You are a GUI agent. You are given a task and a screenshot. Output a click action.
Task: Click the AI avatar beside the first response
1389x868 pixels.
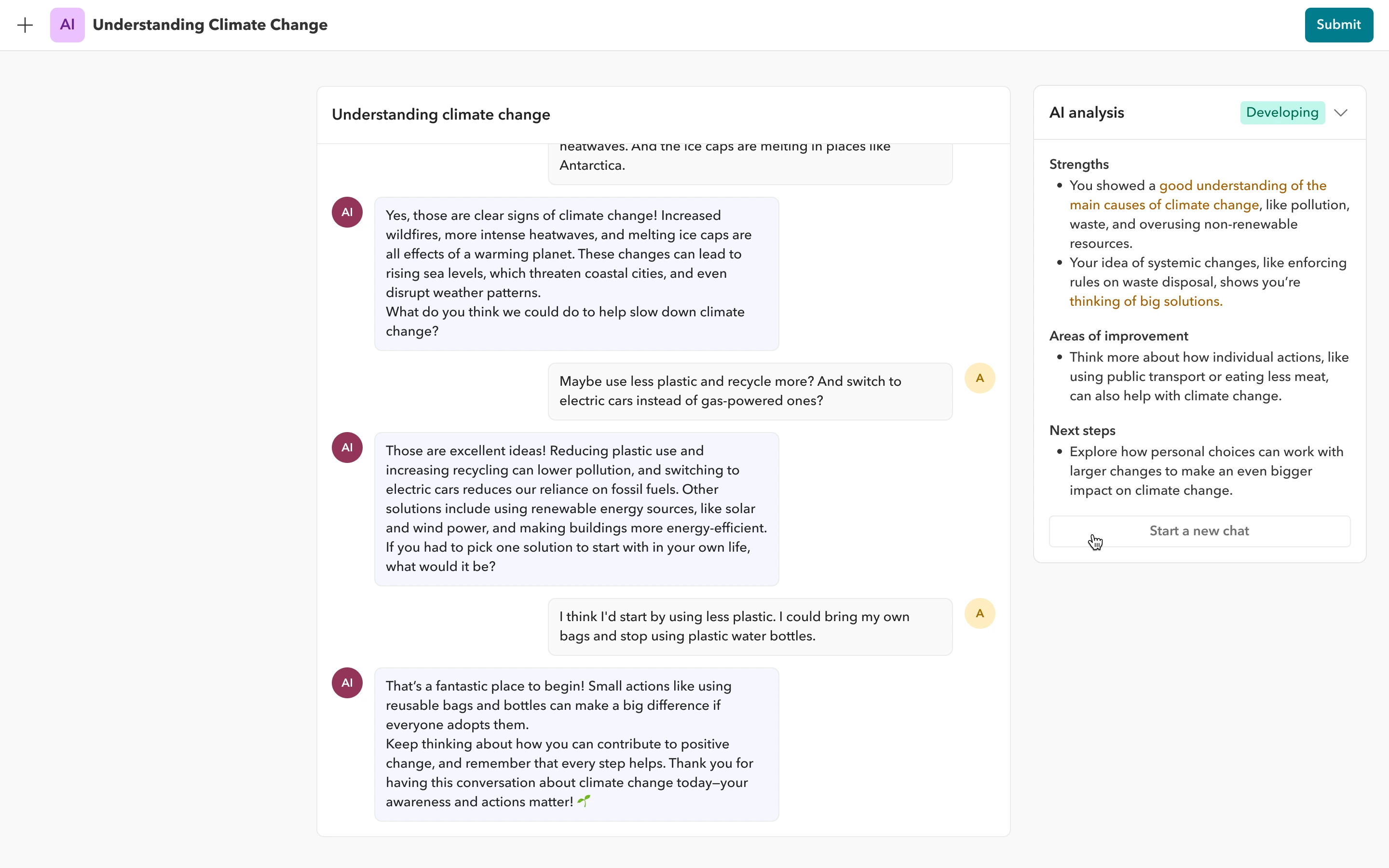click(x=347, y=211)
